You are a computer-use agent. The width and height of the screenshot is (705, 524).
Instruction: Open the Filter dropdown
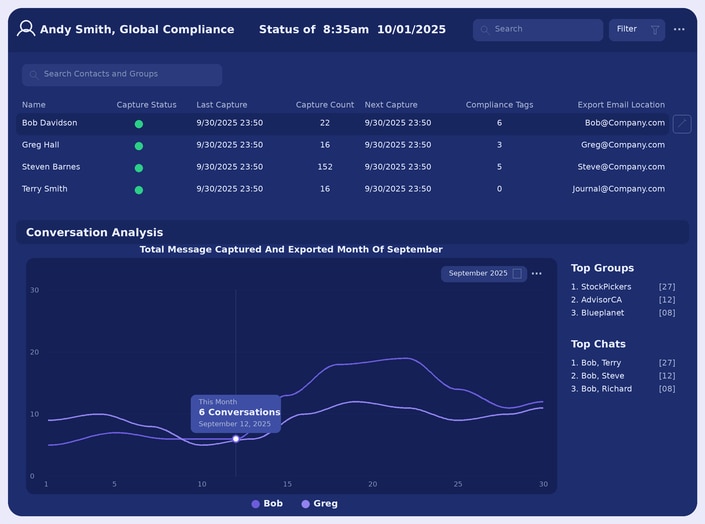(x=637, y=30)
